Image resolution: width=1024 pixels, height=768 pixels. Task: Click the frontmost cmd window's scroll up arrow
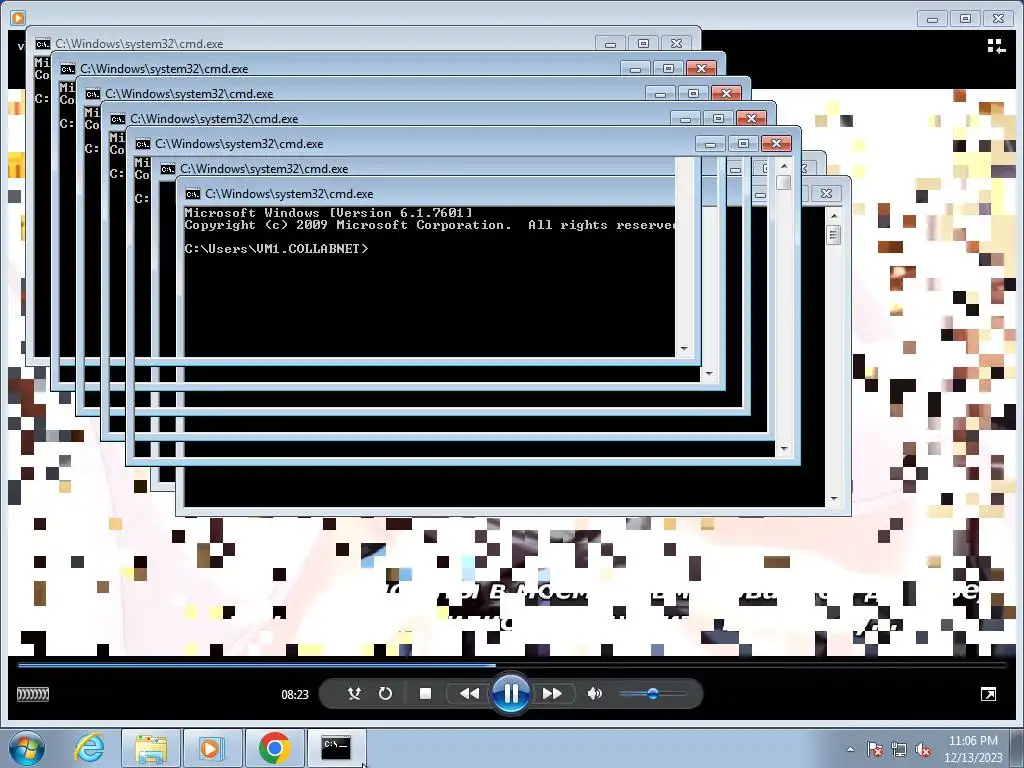833,216
